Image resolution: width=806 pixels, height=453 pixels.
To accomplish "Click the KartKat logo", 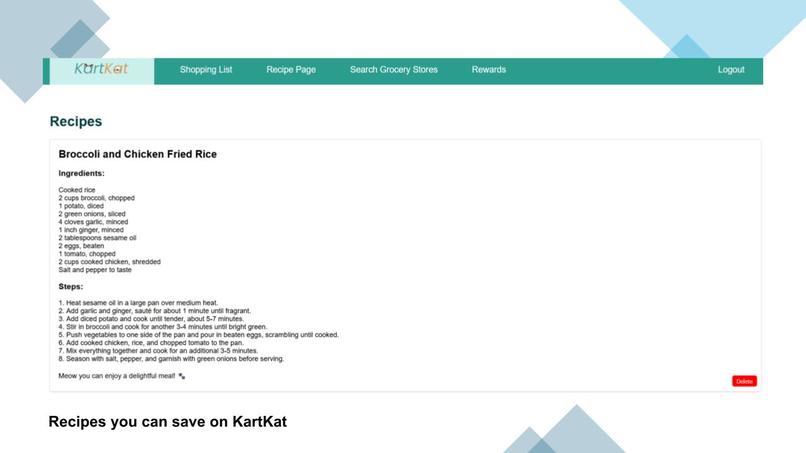I will (101, 69).
